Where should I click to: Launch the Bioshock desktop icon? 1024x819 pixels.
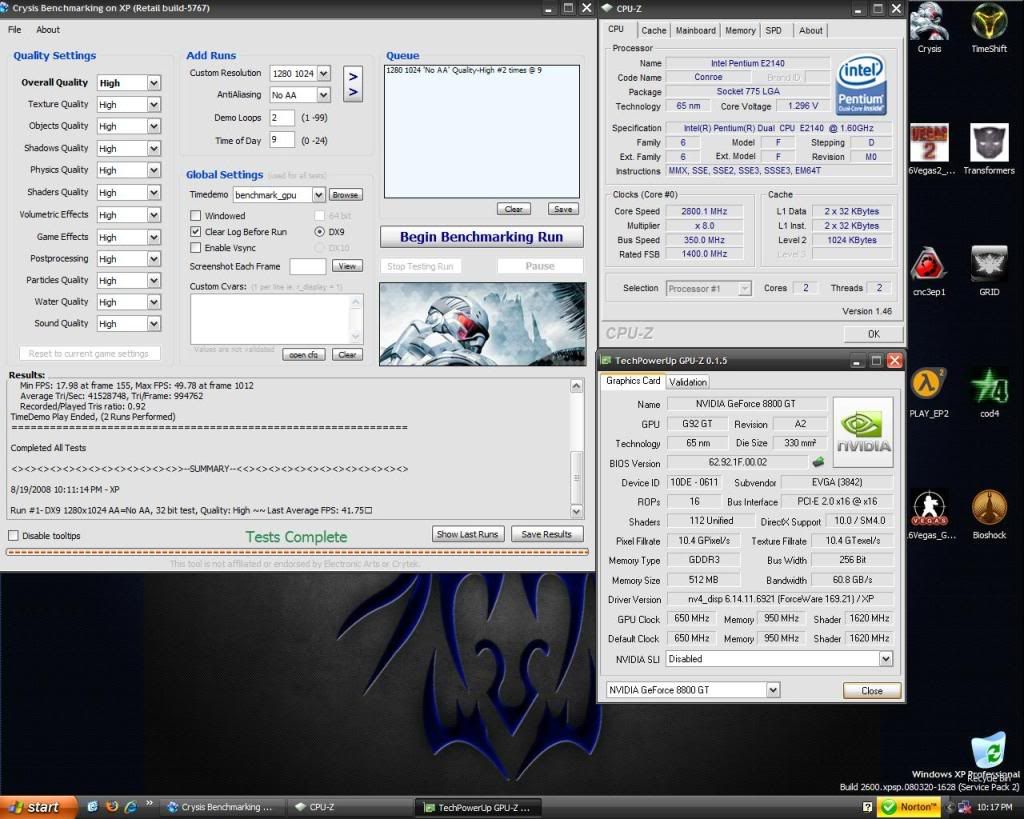[989, 514]
